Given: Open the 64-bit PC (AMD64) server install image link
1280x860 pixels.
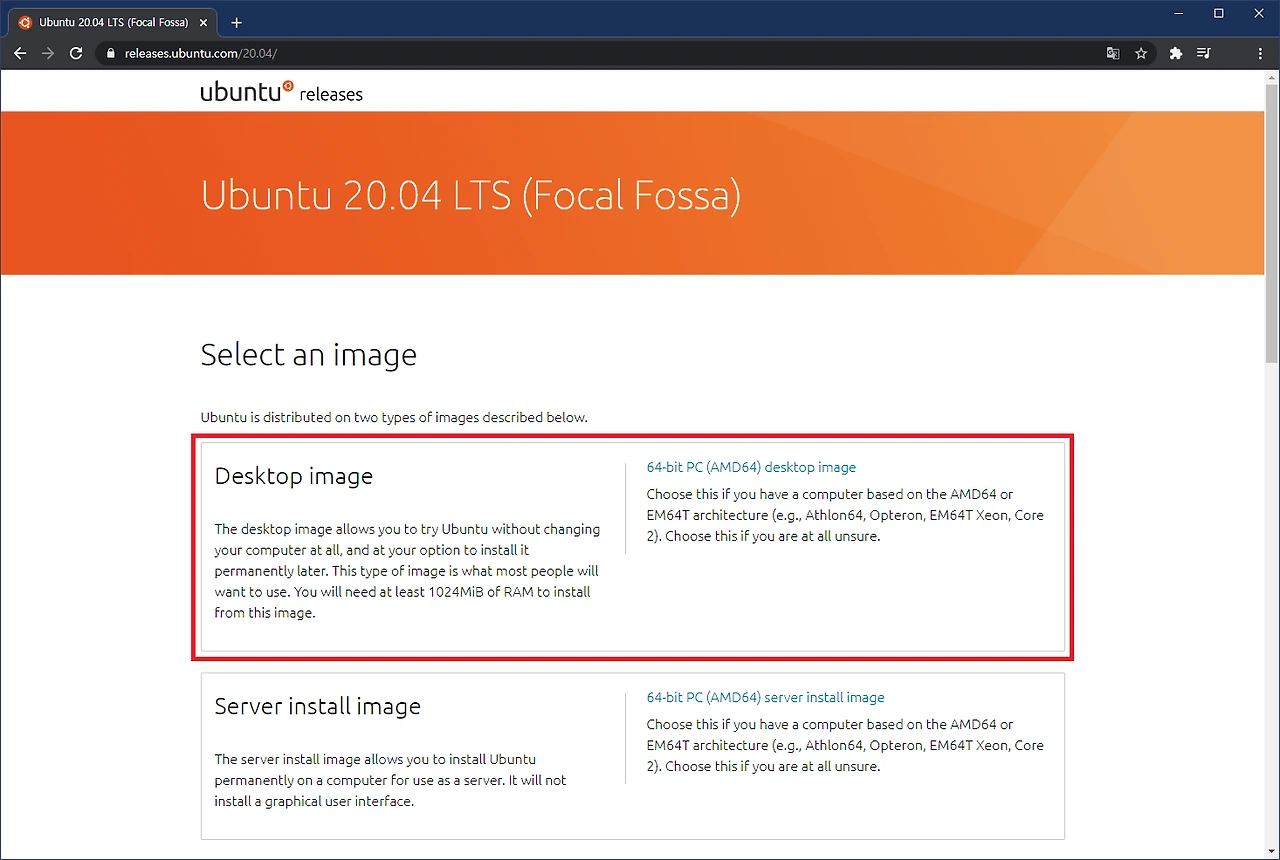Looking at the screenshot, I should click(765, 697).
